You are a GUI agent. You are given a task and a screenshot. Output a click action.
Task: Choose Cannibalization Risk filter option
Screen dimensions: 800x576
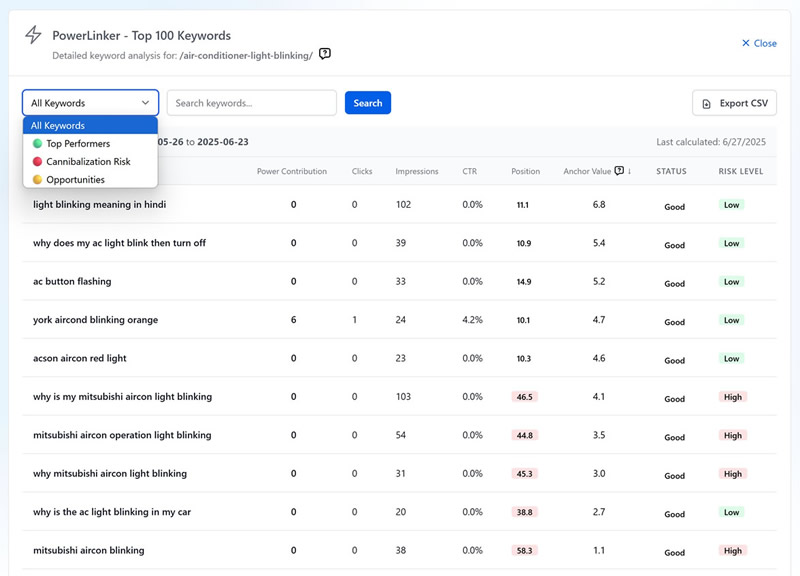(90, 161)
